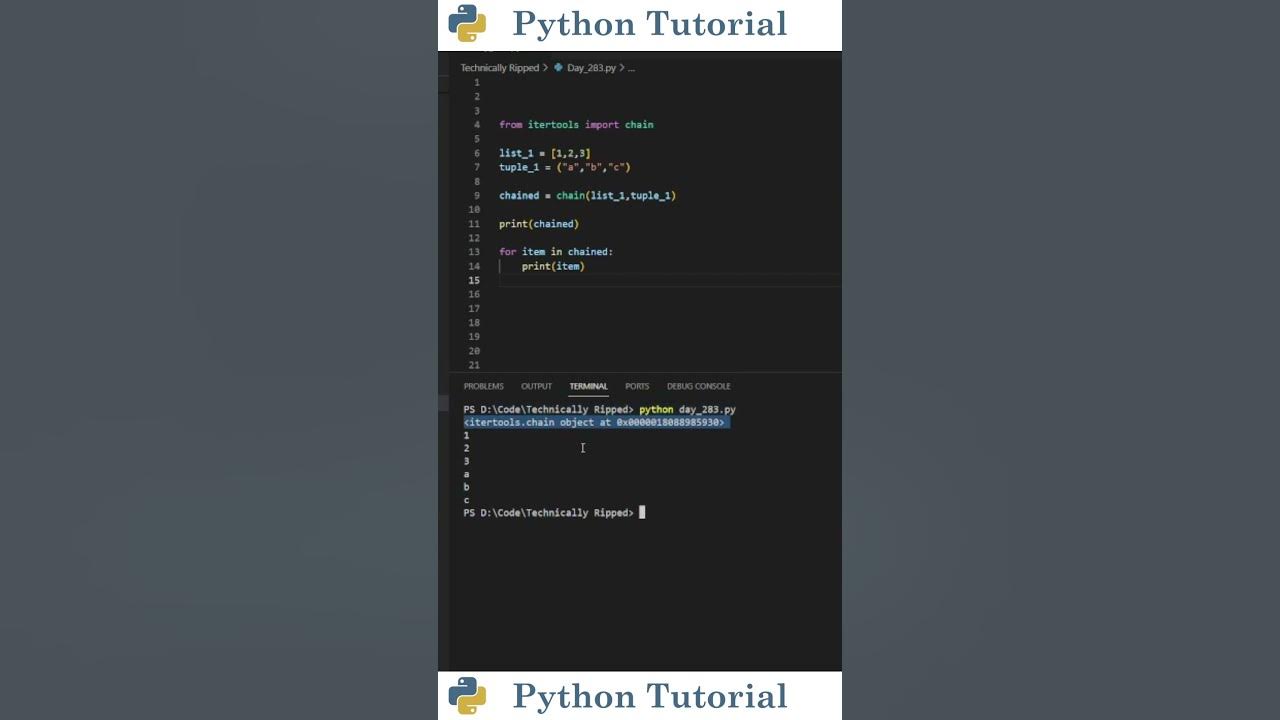Click the indented 'print(item)' statement
1280x720 pixels.
pos(553,266)
